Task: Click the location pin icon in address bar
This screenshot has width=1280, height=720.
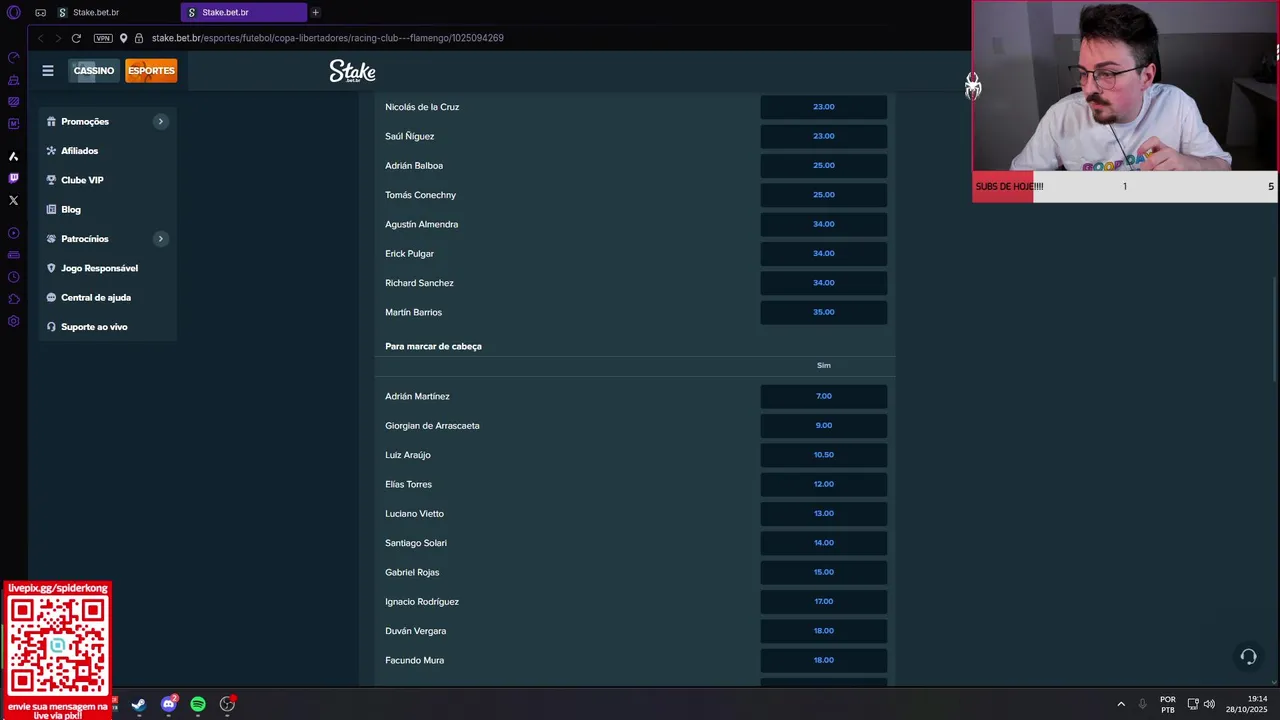Action: click(124, 38)
